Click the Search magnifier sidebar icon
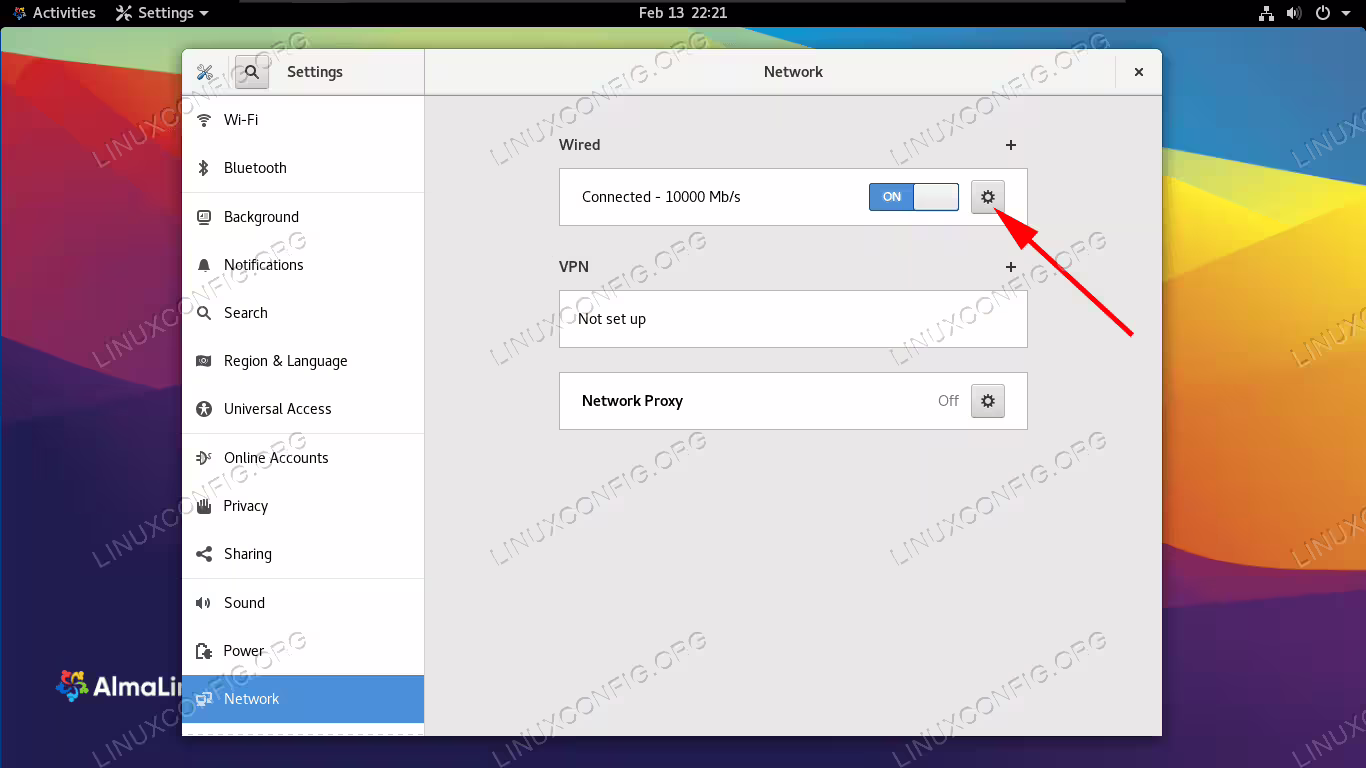1366x768 pixels. pyautogui.click(x=204, y=313)
